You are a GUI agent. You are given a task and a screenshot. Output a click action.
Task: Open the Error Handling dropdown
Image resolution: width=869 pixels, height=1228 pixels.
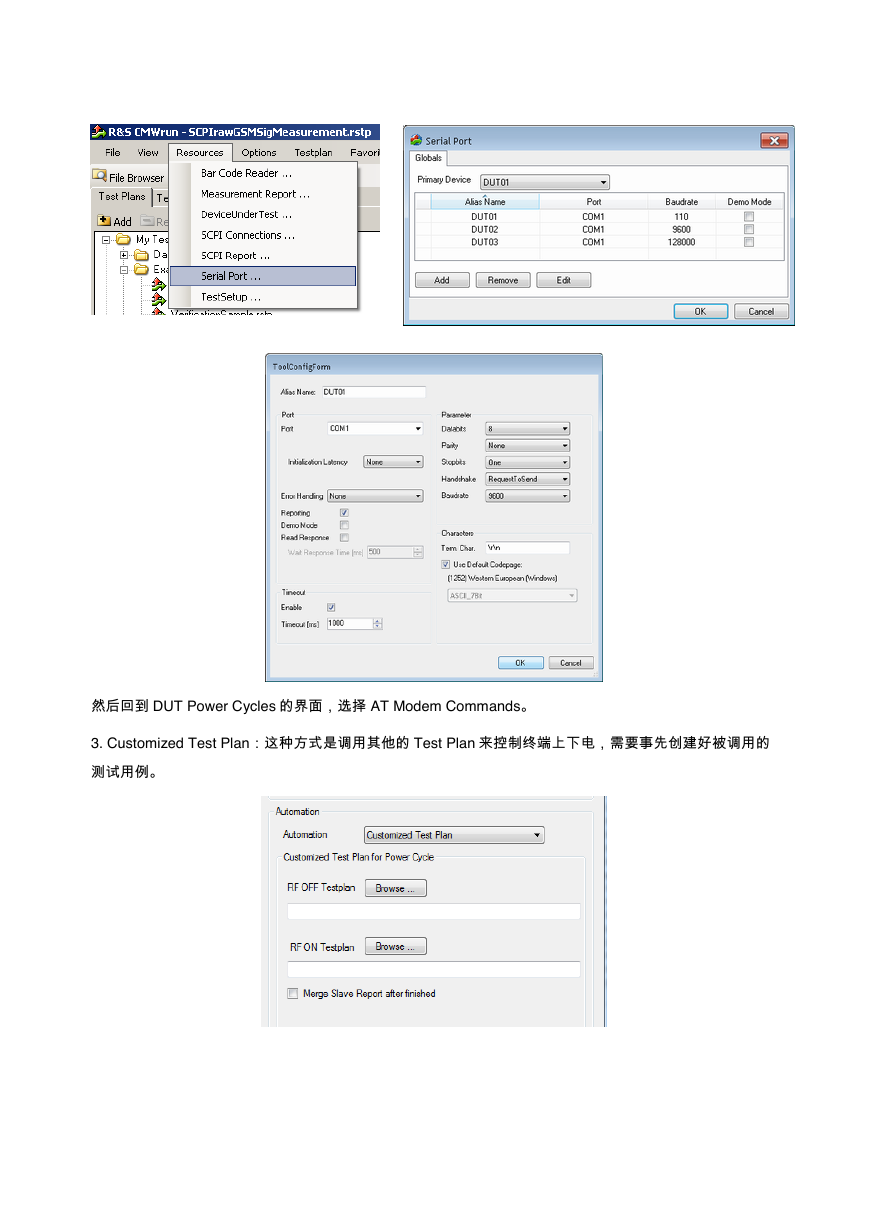pos(375,496)
